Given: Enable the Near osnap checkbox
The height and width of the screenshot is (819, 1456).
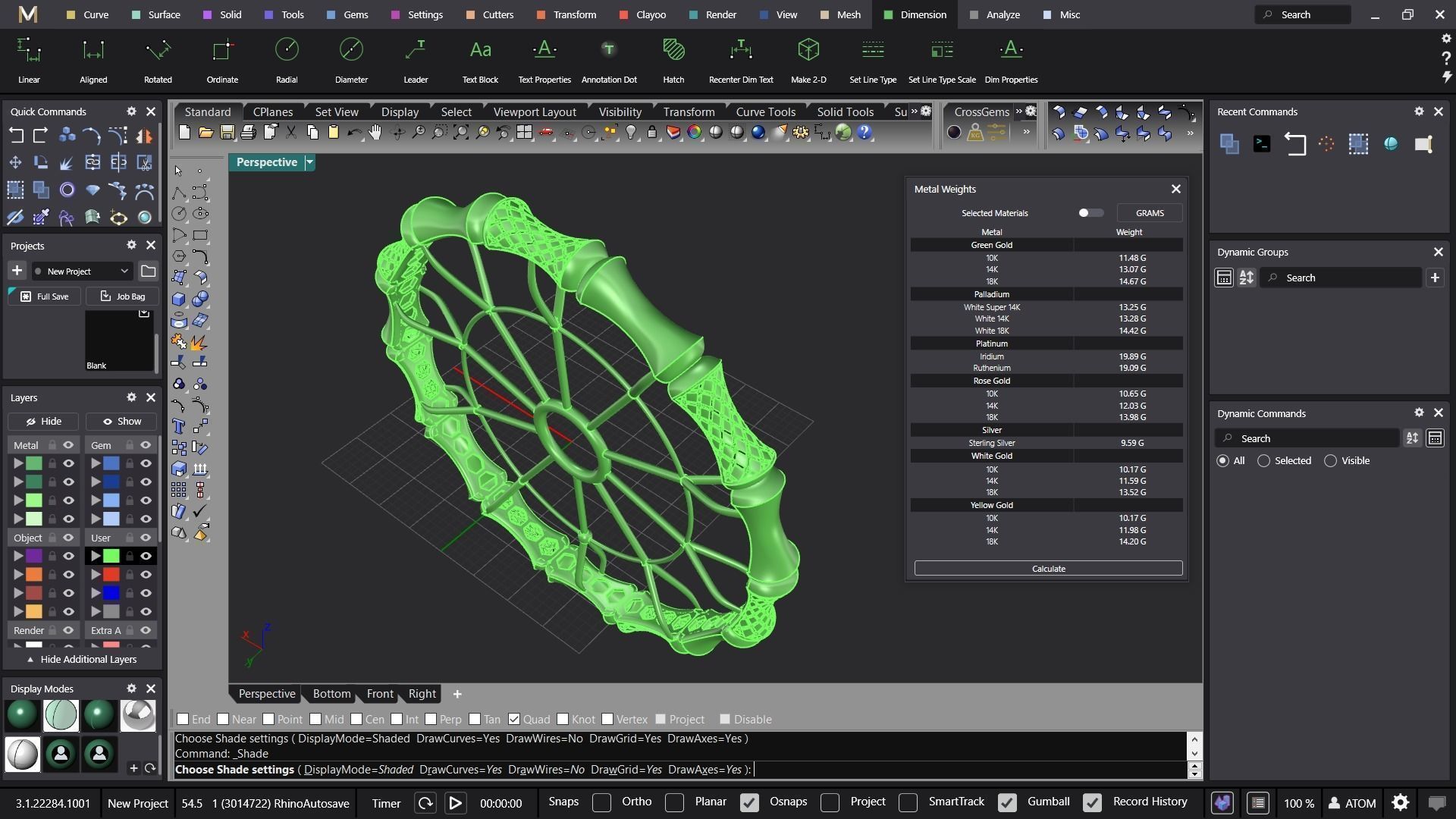Looking at the screenshot, I should [x=223, y=719].
